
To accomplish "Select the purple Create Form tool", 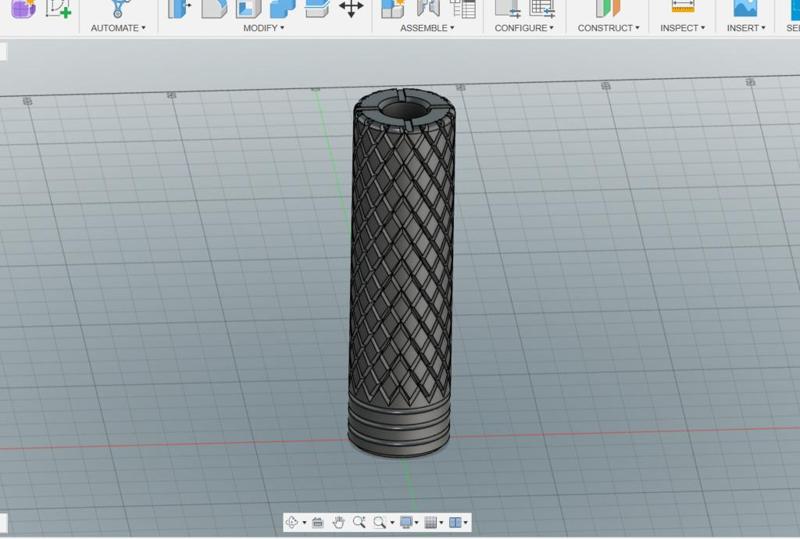I will point(23,8).
